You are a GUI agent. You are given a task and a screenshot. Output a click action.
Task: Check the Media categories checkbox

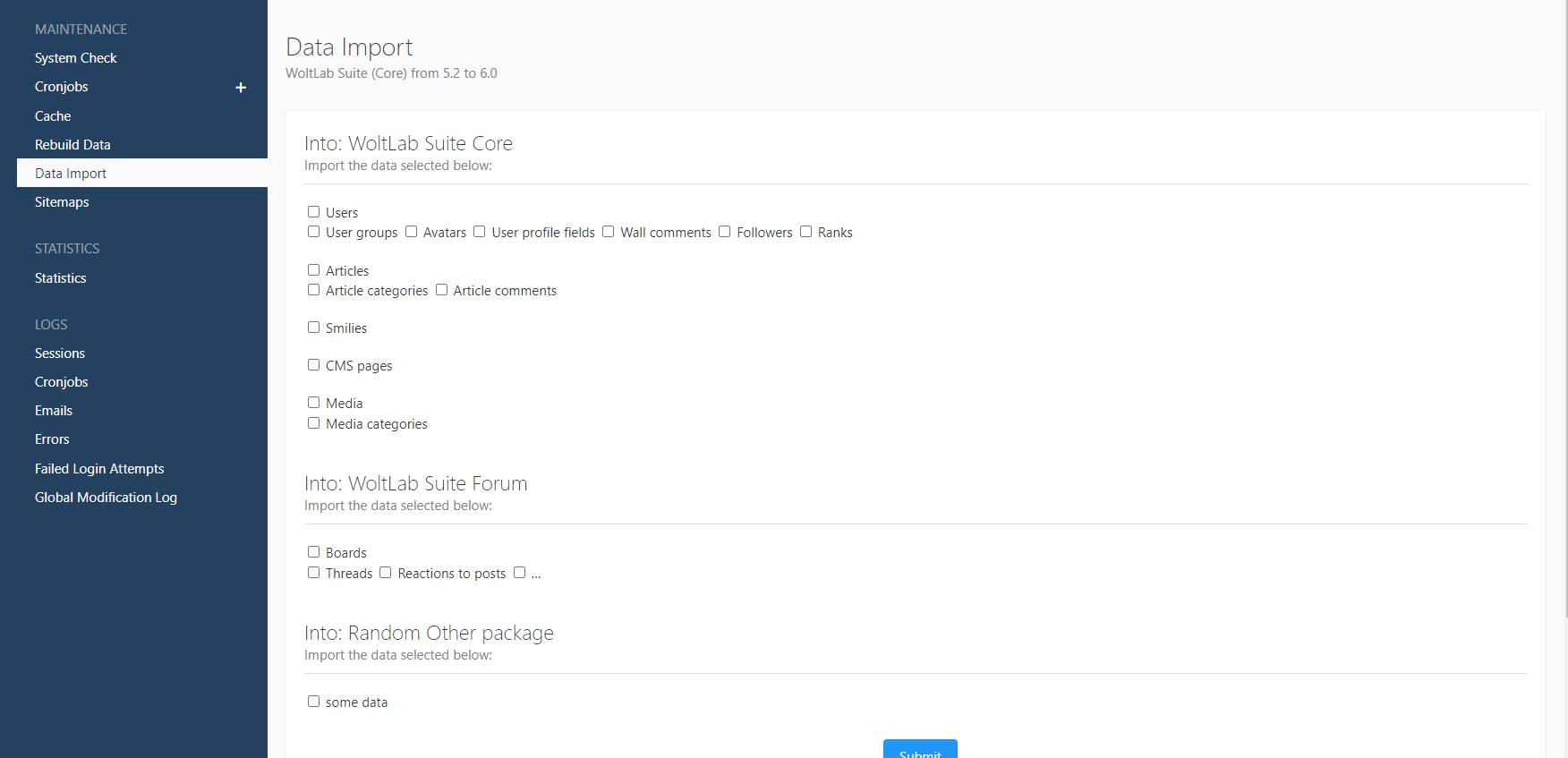[313, 423]
